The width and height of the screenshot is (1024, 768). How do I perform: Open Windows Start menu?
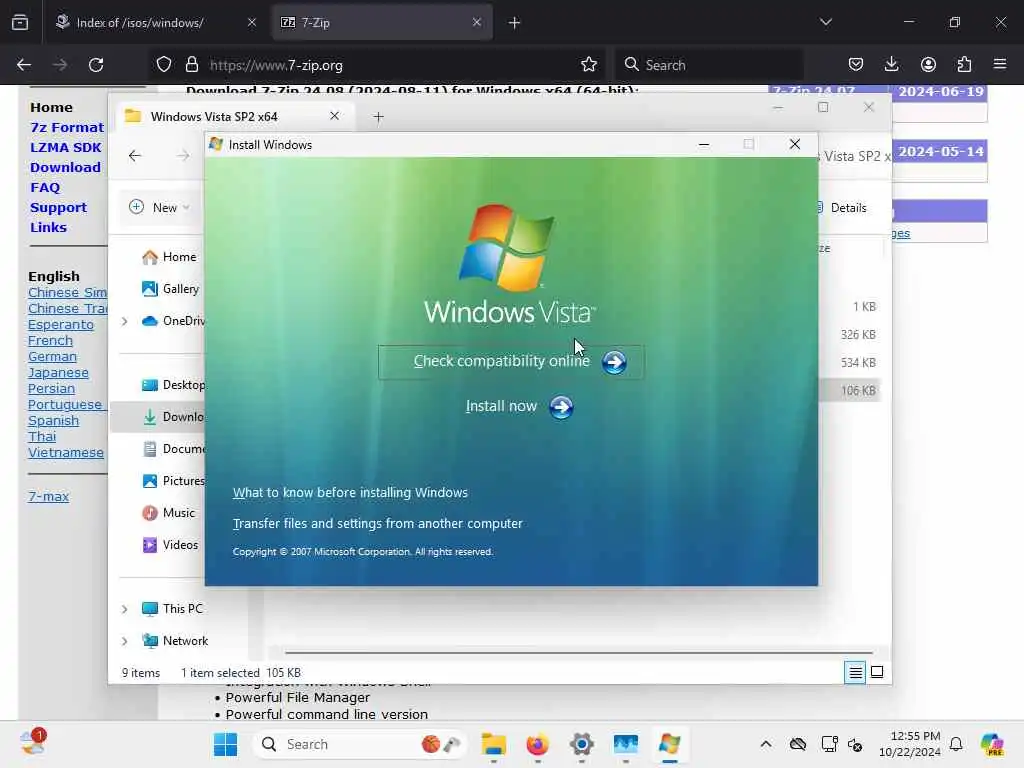pyautogui.click(x=226, y=744)
